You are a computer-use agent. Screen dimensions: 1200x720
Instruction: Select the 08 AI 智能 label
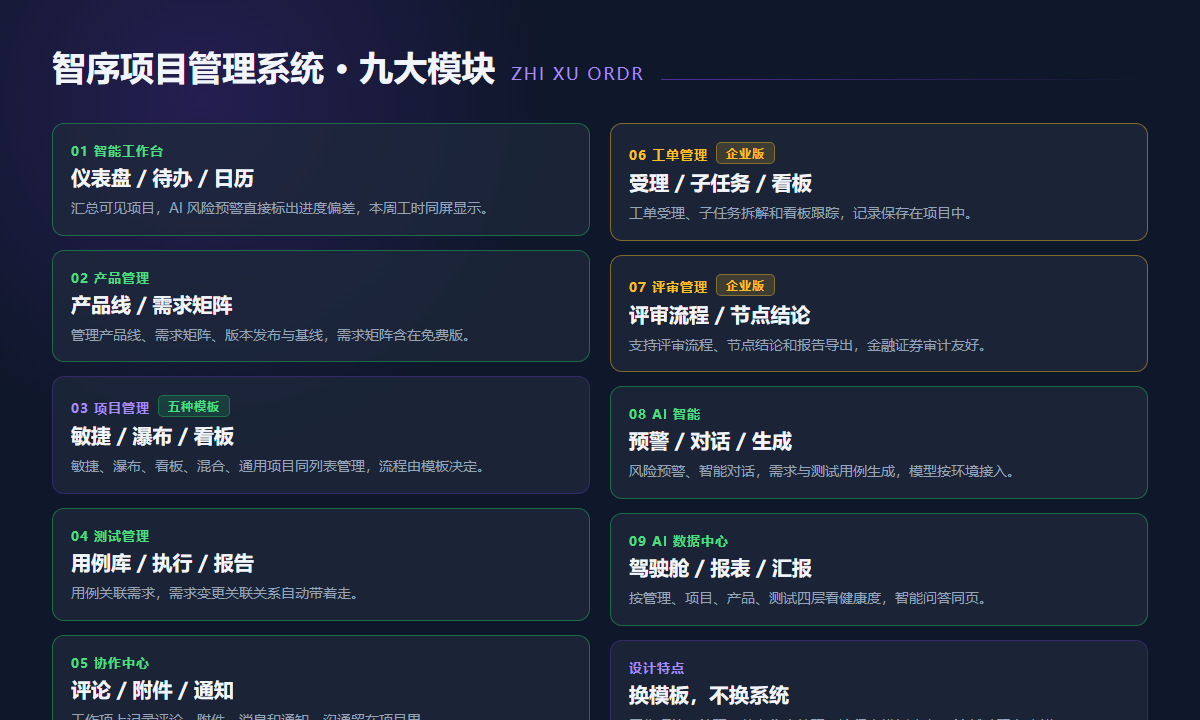[665, 414]
